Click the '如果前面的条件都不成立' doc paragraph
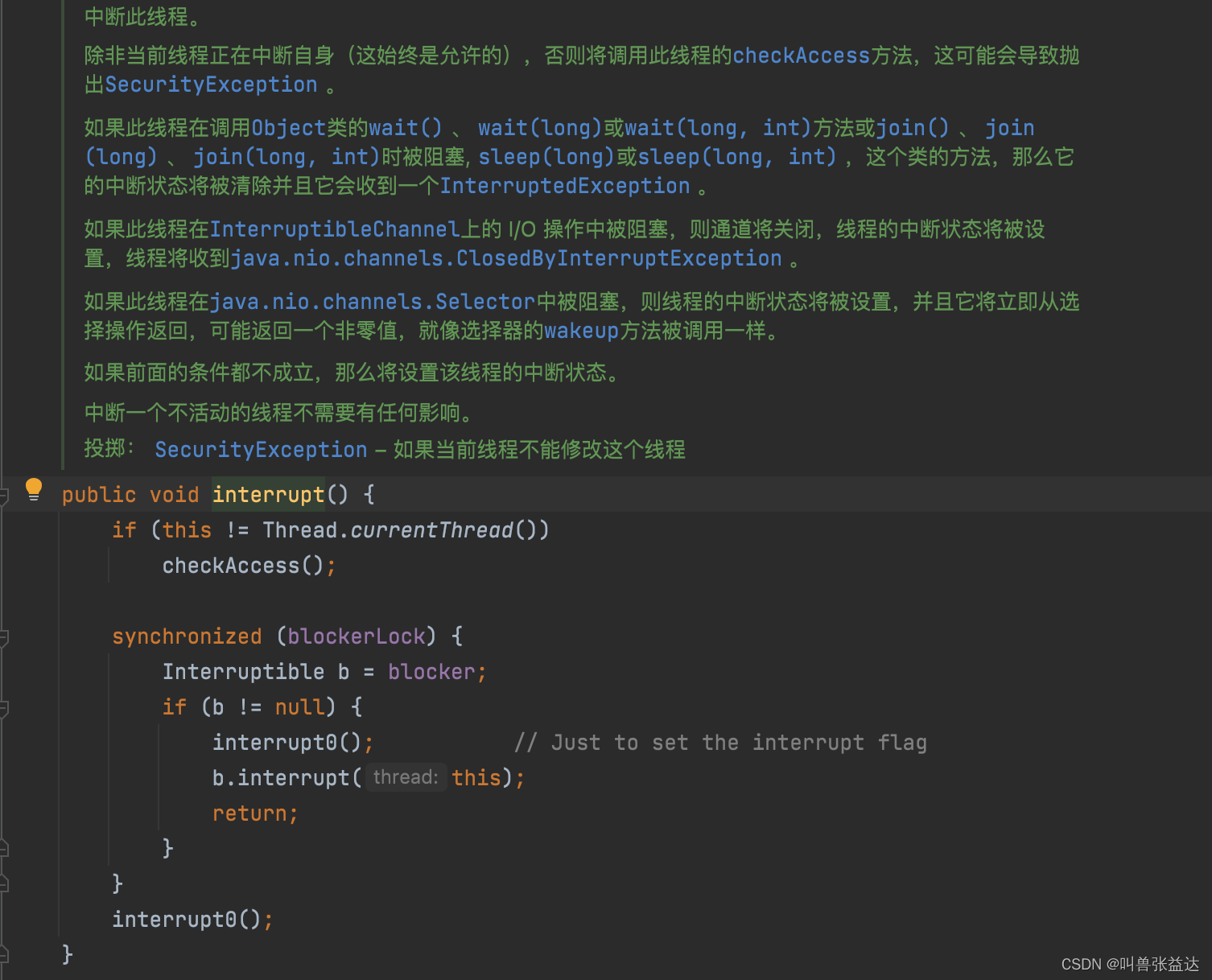This screenshot has height=980, width=1212. tap(353, 373)
